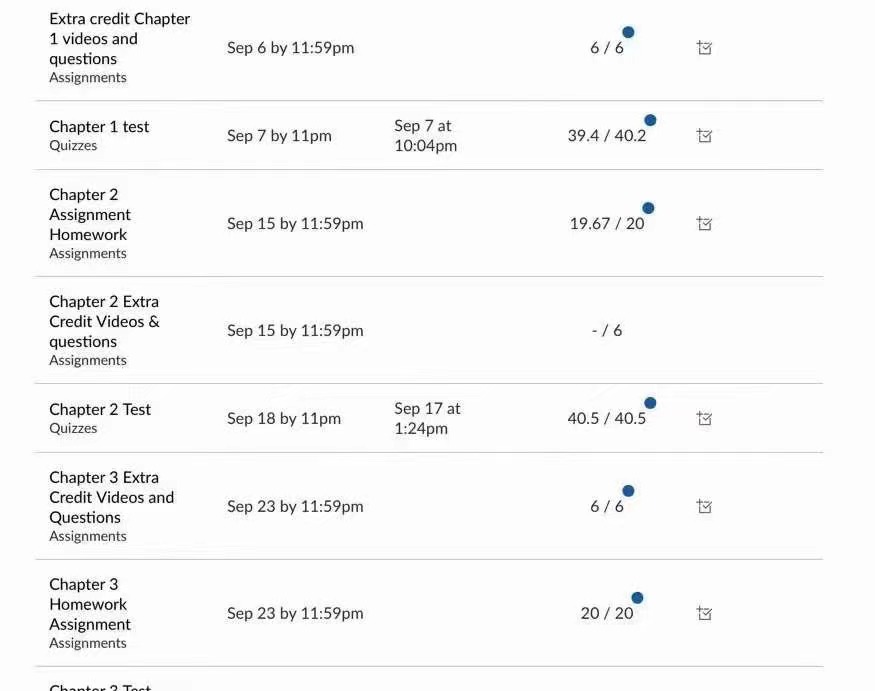Click blue dot on Extra credit Chapter 1 score
This screenshot has height=691, width=875.
click(628, 33)
